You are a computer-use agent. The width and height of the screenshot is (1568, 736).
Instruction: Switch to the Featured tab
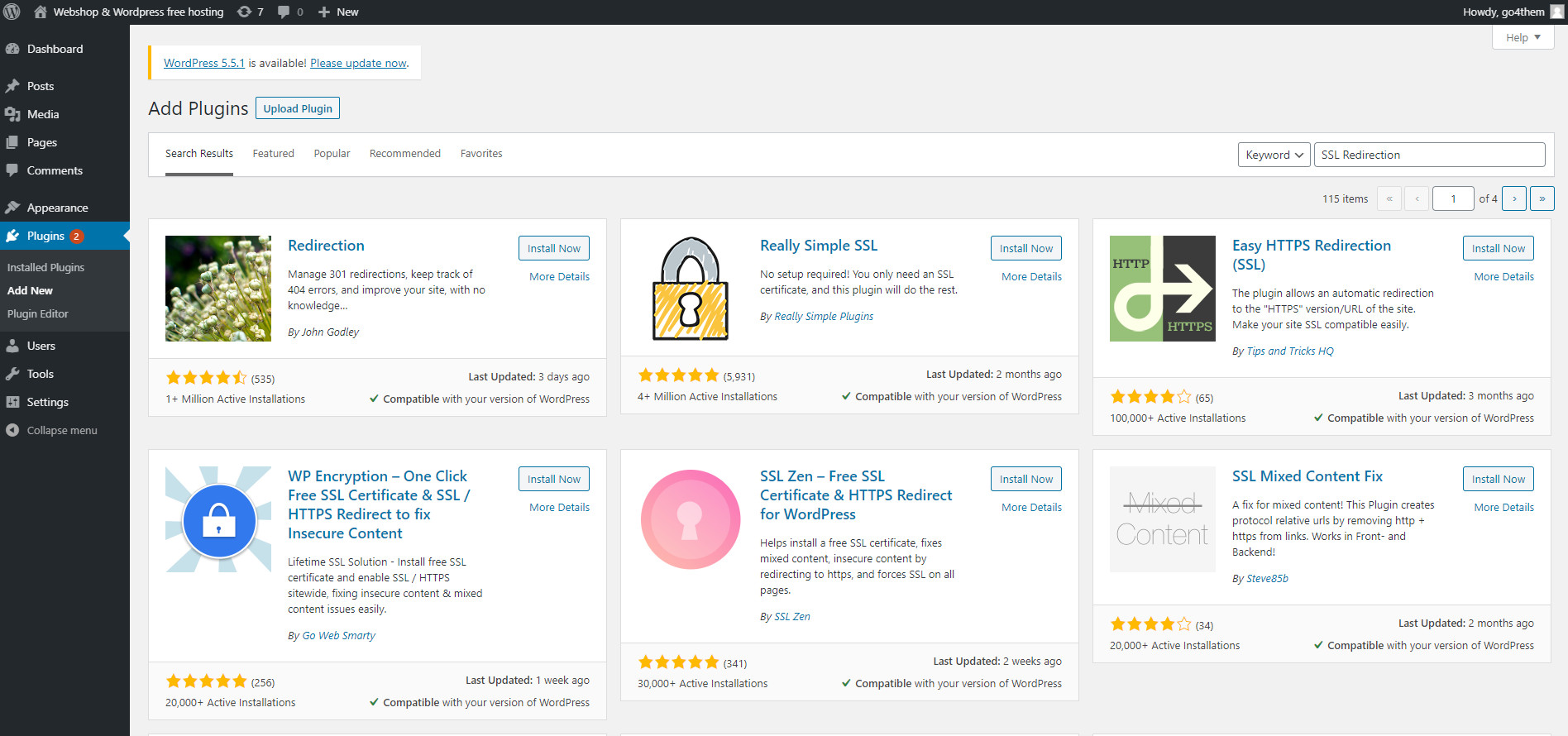273,154
